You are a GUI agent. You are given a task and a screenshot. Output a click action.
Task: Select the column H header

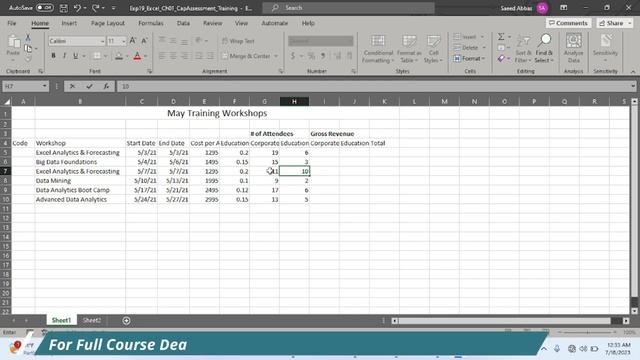point(294,101)
